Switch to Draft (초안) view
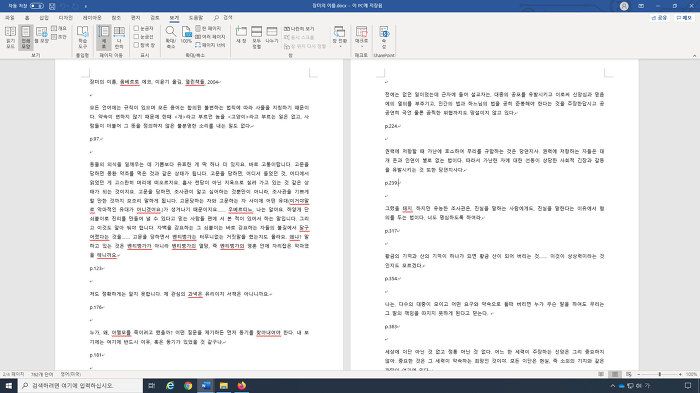Image resolution: width=700 pixels, height=393 pixels. pos(58,37)
